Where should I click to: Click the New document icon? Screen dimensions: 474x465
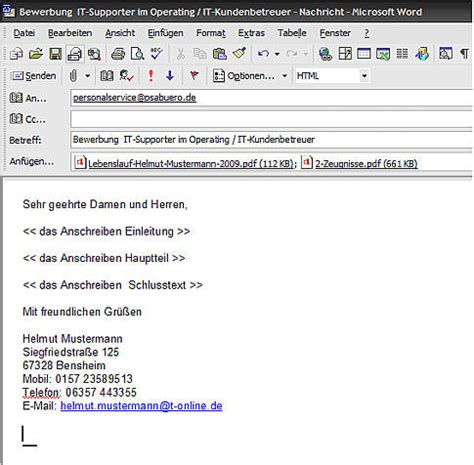click(16, 54)
